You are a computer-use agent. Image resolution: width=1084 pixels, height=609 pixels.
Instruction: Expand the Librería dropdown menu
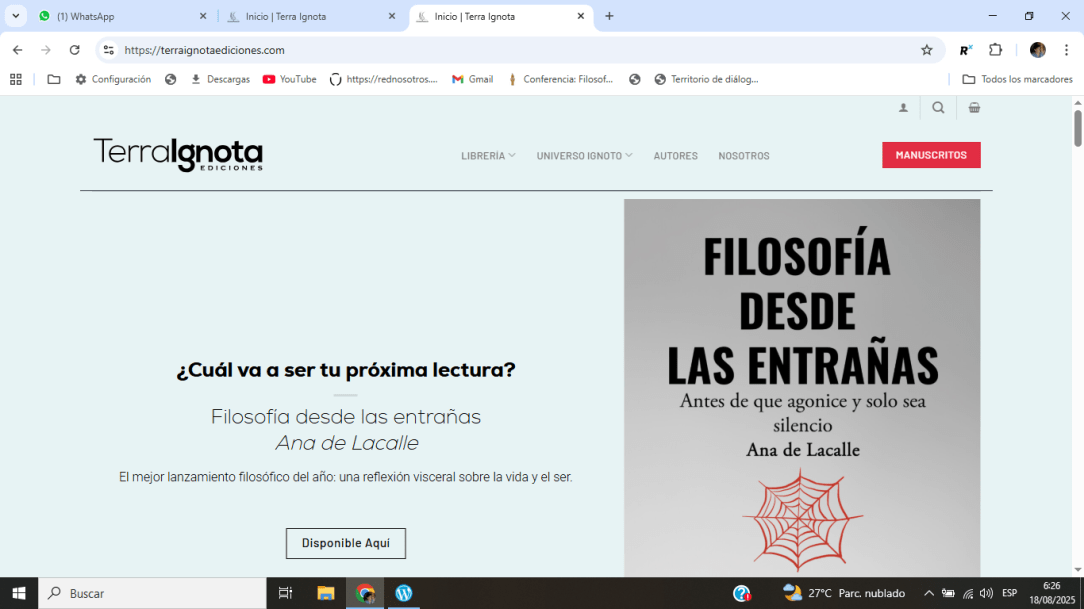[488, 156]
